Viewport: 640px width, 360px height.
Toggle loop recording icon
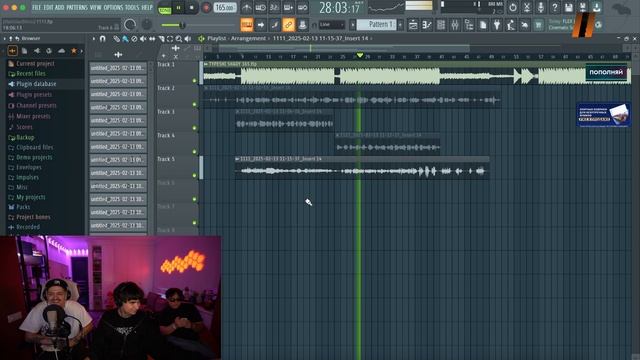click(302, 7)
